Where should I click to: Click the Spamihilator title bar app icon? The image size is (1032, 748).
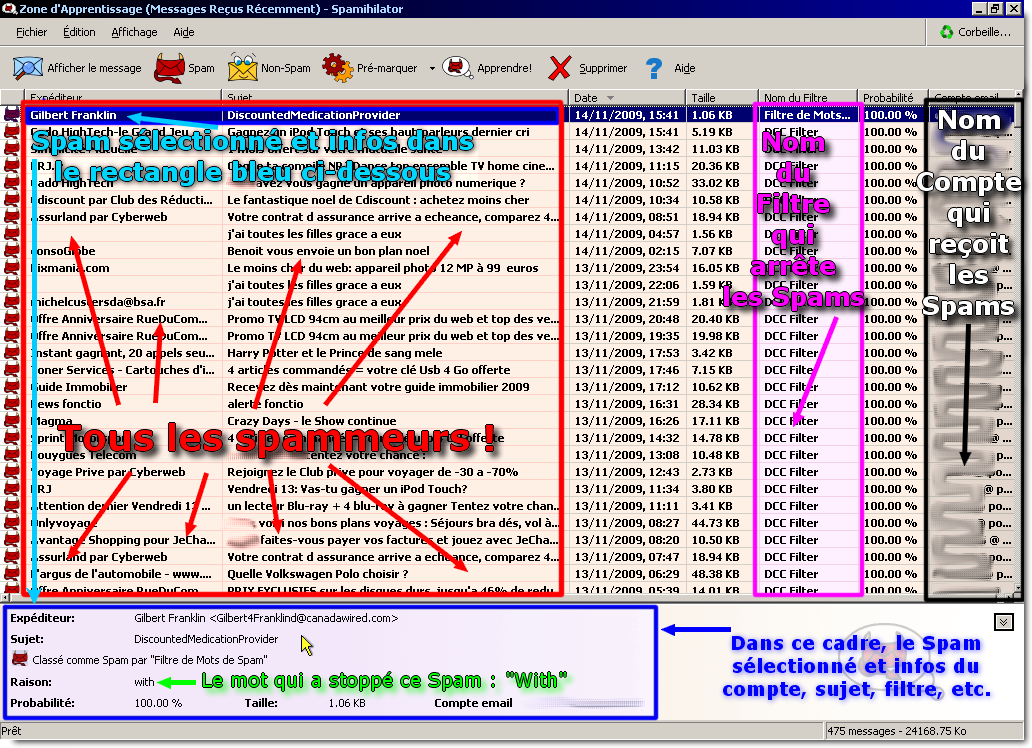9,9
